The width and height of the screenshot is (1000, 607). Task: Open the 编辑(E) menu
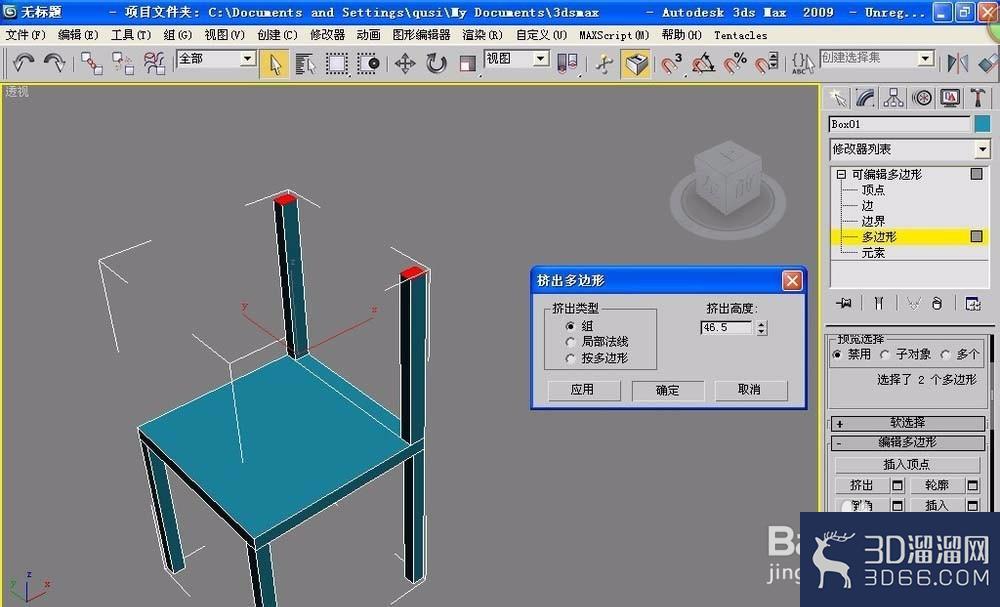click(78, 35)
